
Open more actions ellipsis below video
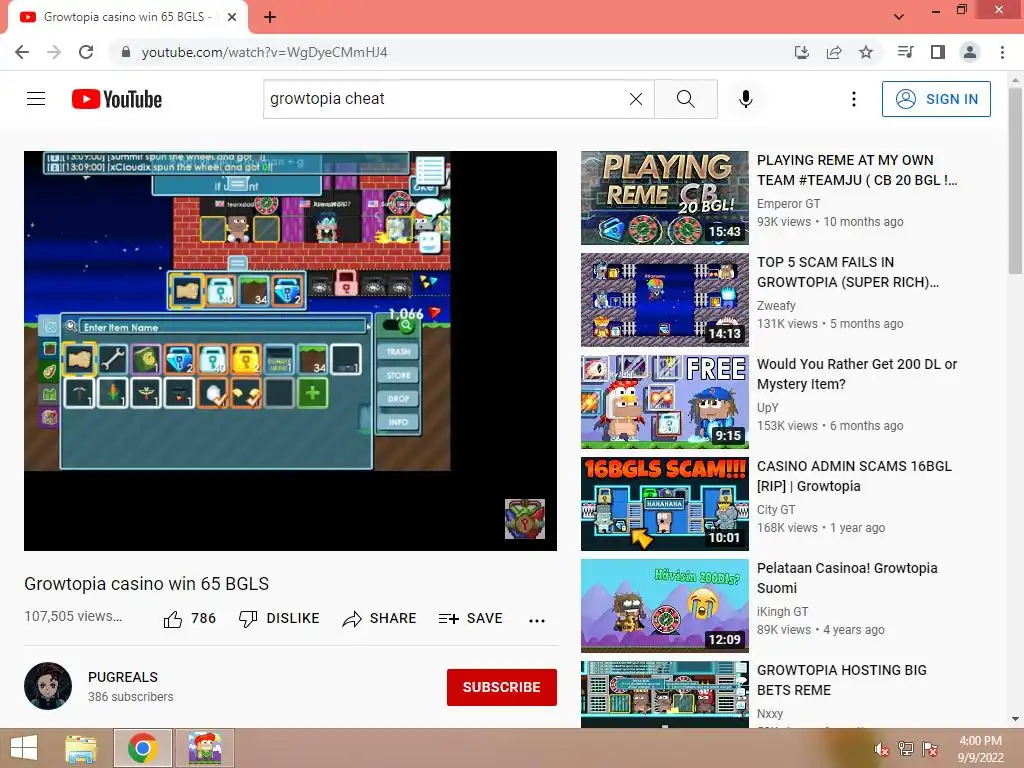coord(537,620)
